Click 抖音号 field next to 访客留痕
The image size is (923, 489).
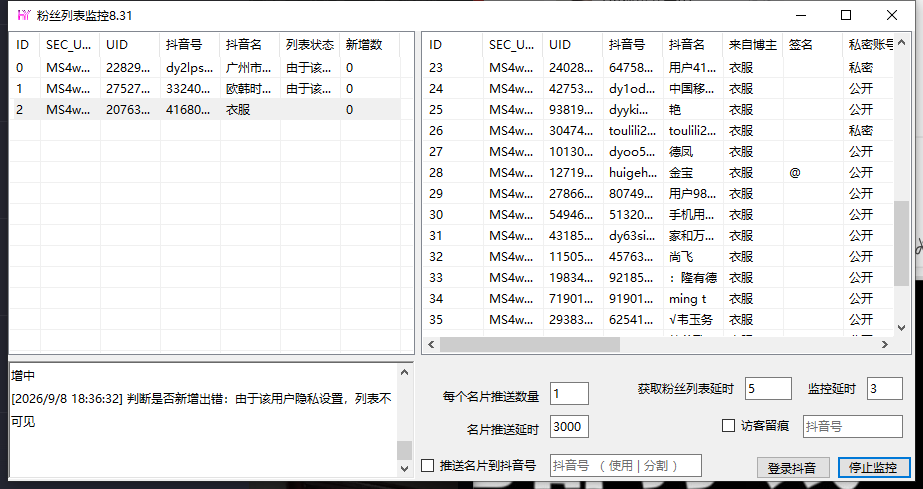point(852,426)
